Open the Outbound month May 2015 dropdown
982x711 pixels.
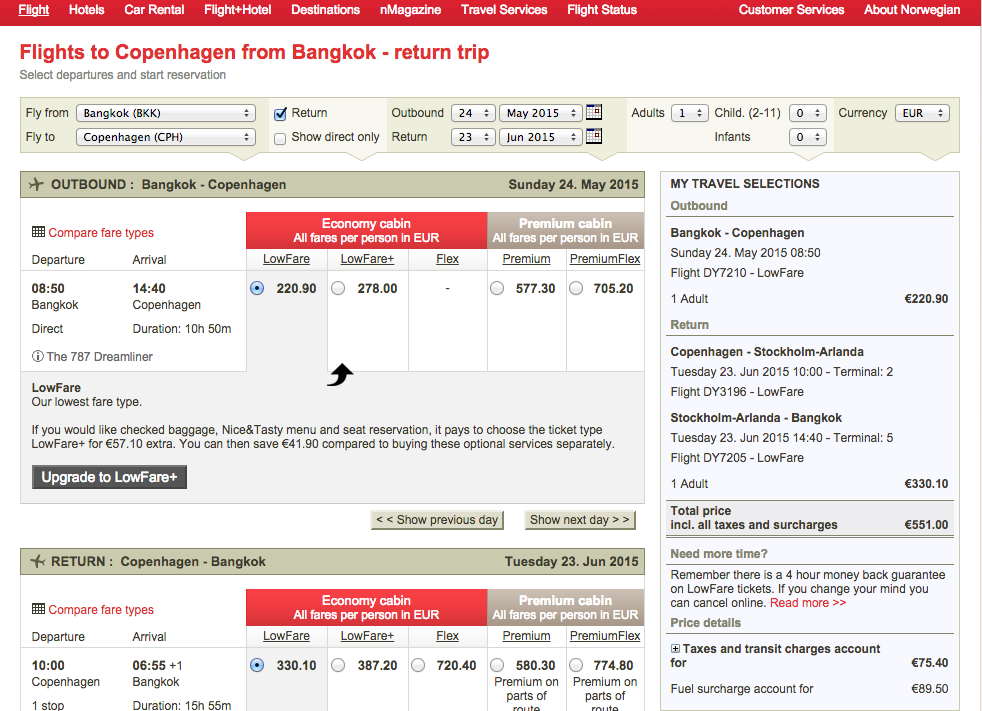(x=541, y=113)
